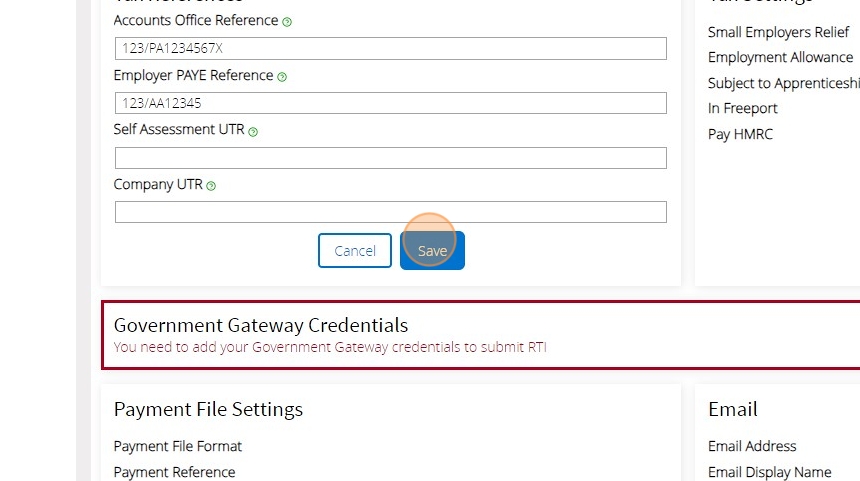The width and height of the screenshot is (860, 481).
Task: Show help for Self Assessment UTR
Action: pyautogui.click(x=253, y=132)
